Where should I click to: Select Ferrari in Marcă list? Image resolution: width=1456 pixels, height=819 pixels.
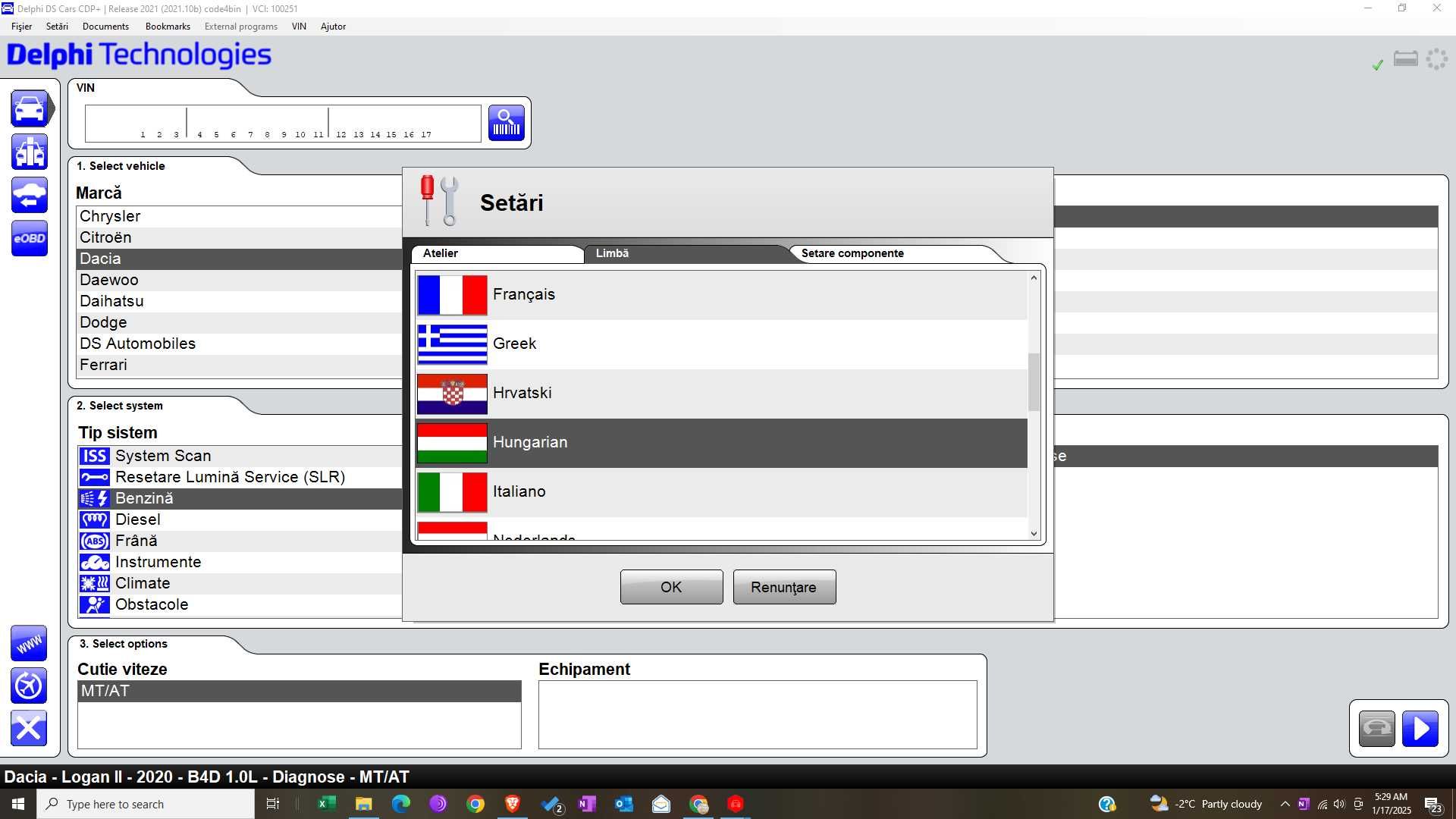(x=239, y=365)
